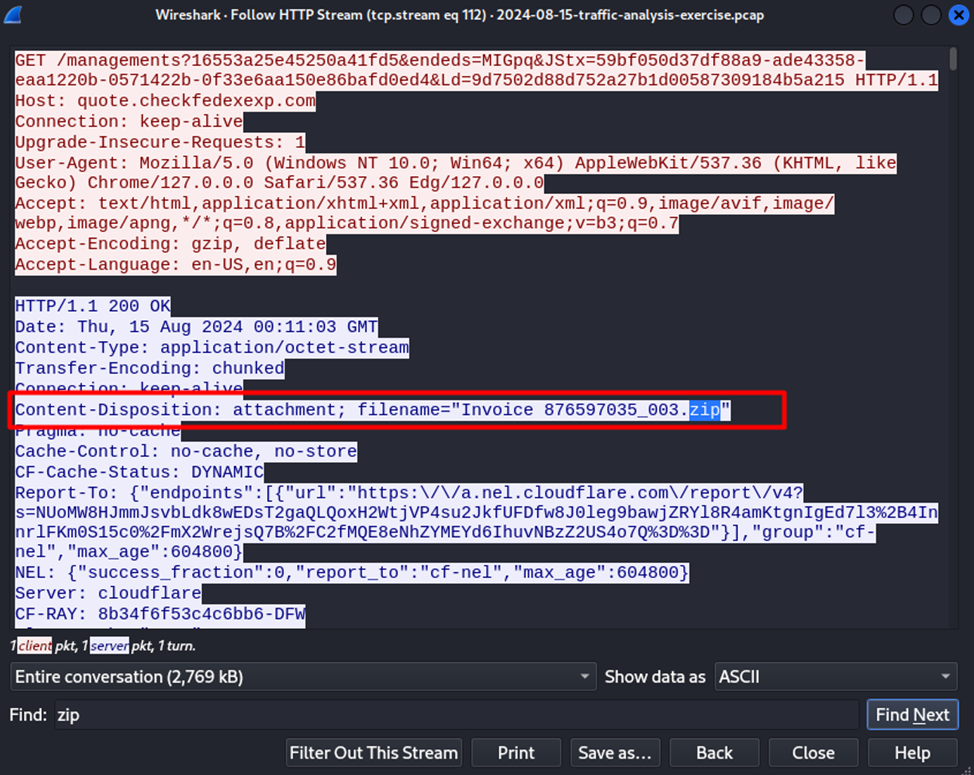Click the Close button

pyautogui.click(x=813, y=753)
